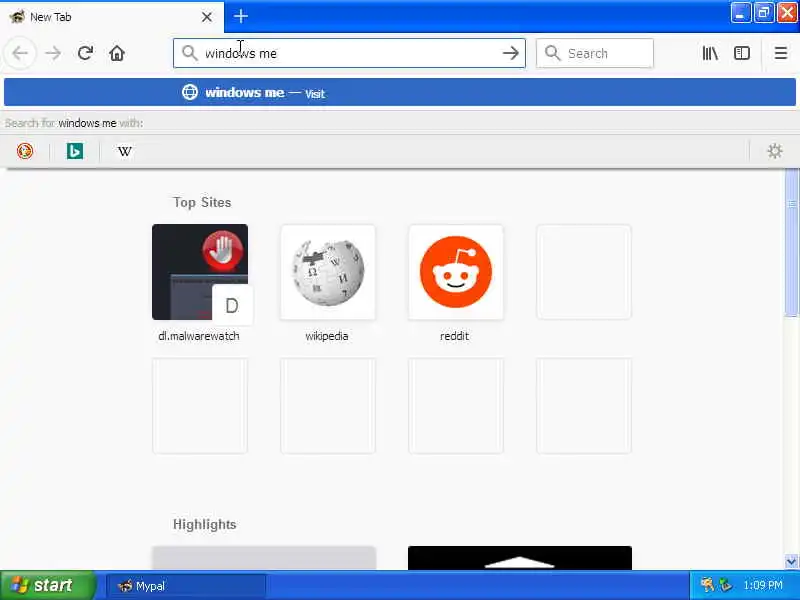
Task: Choose the 'windows me — Visit' suggestion
Action: [x=400, y=92]
